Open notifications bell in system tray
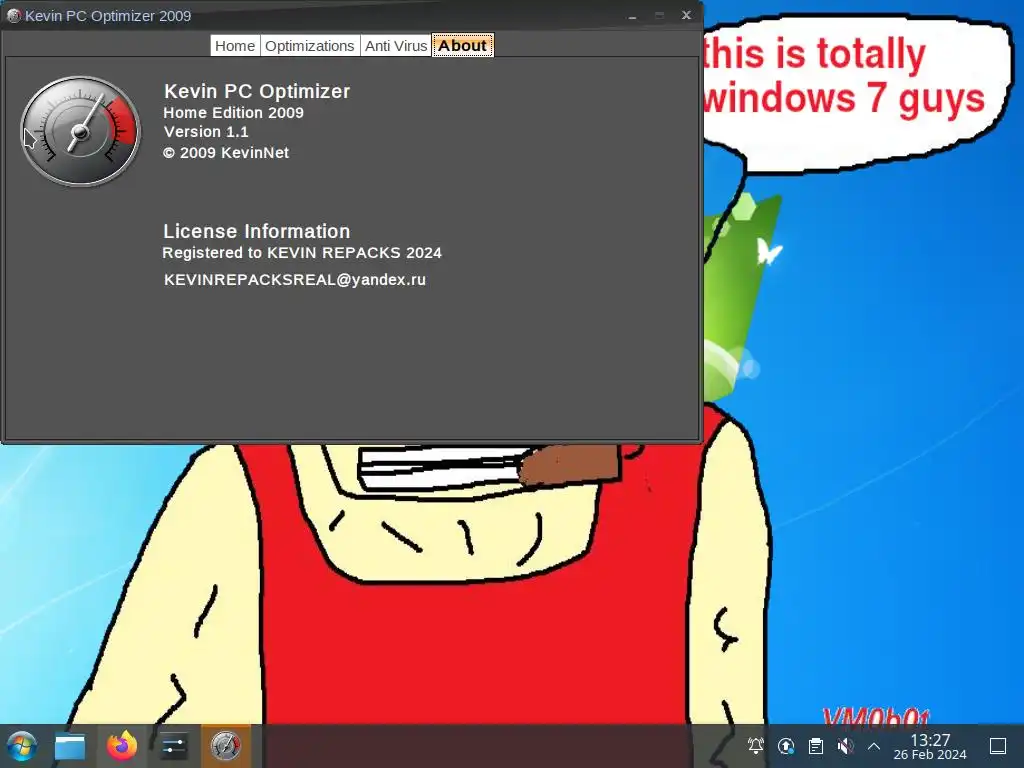This screenshot has height=768, width=1024. tap(756, 746)
